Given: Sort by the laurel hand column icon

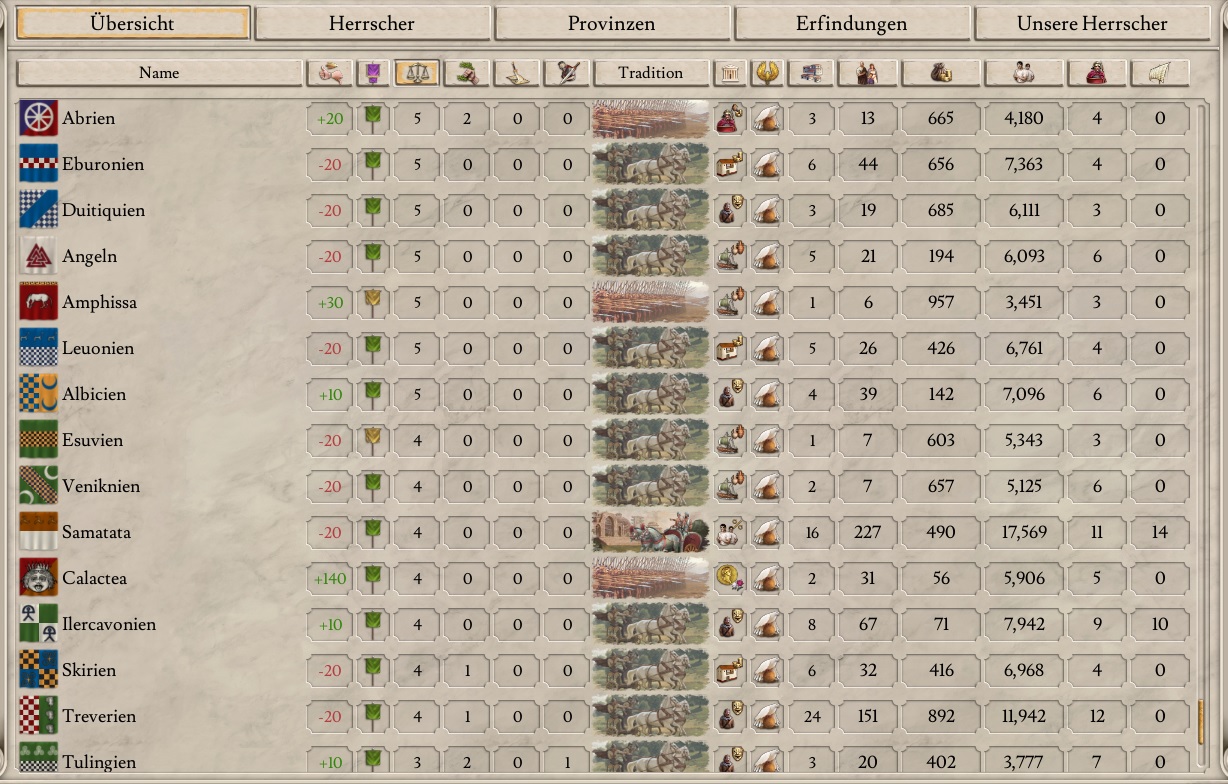Looking at the screenshot, I should [467, 73].
